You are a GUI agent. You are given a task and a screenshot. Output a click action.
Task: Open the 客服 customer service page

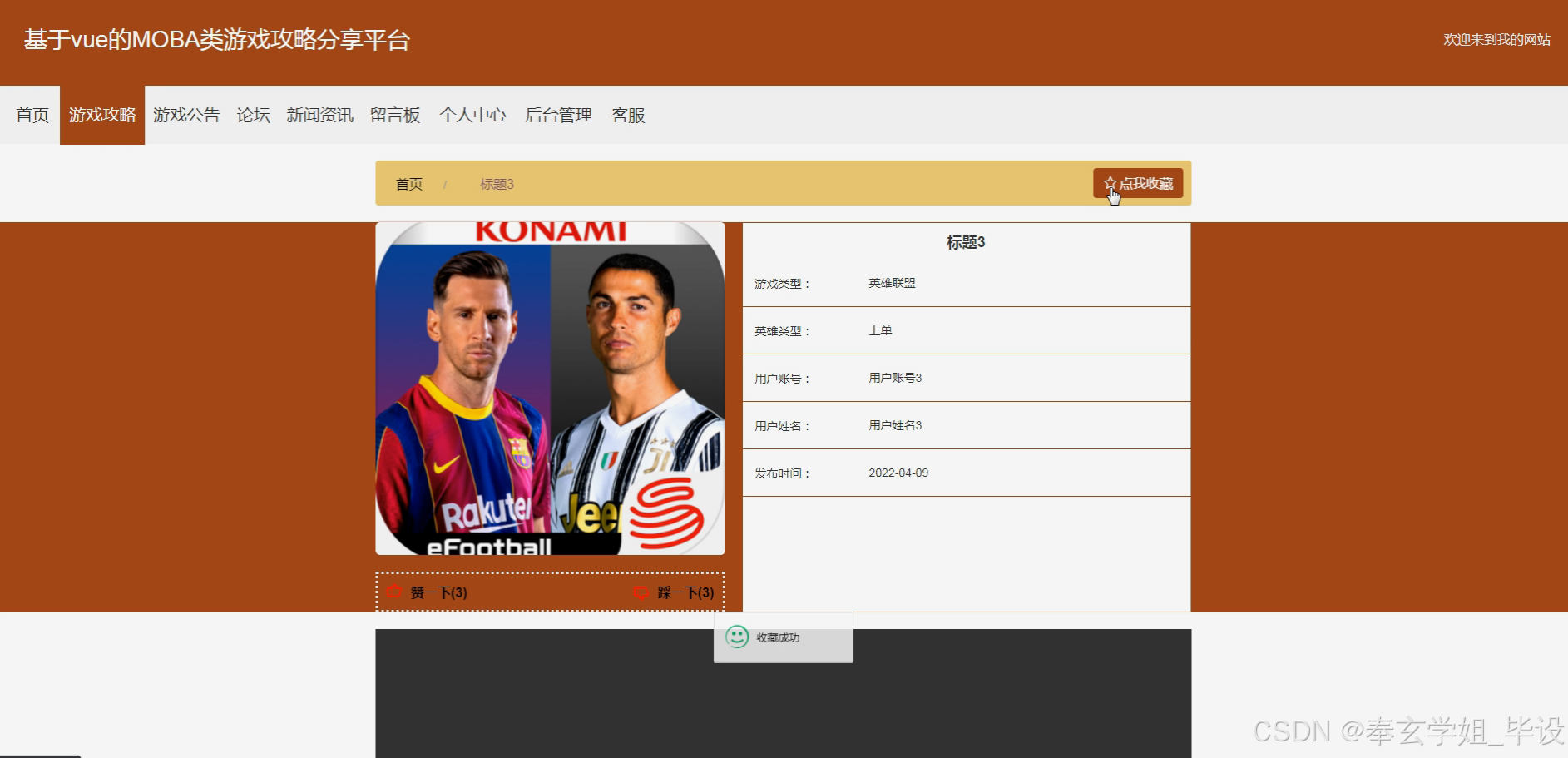[628, 115]
